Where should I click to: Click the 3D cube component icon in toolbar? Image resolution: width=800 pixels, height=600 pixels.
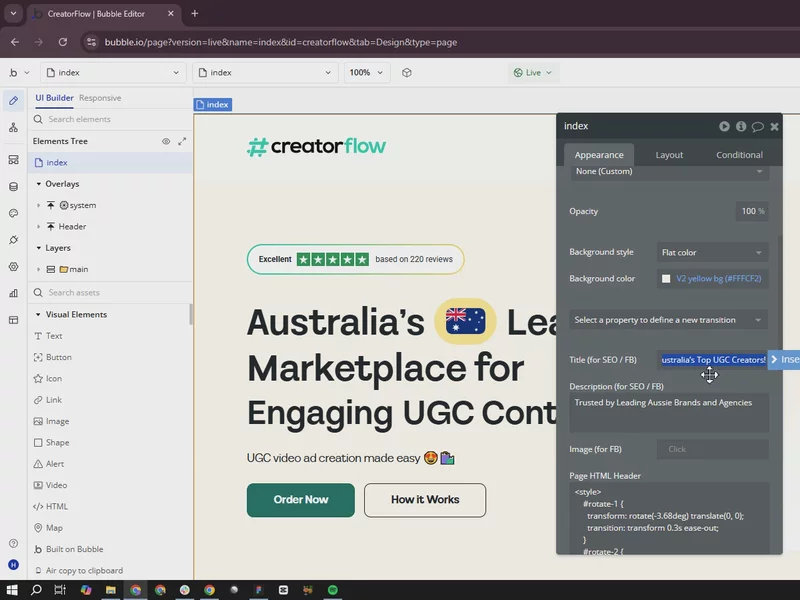coord(407,72)
